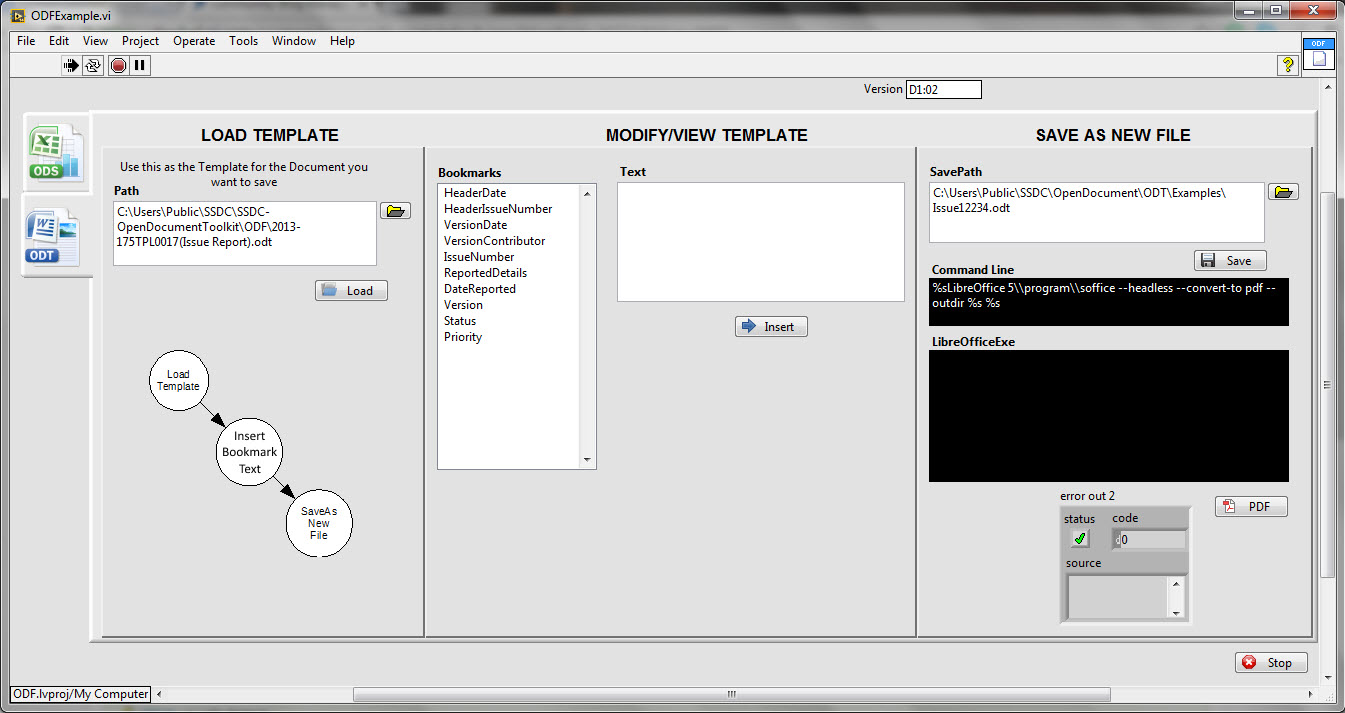
Task: Click the Pause toolbar icon
Action: (x=140, y=66)
